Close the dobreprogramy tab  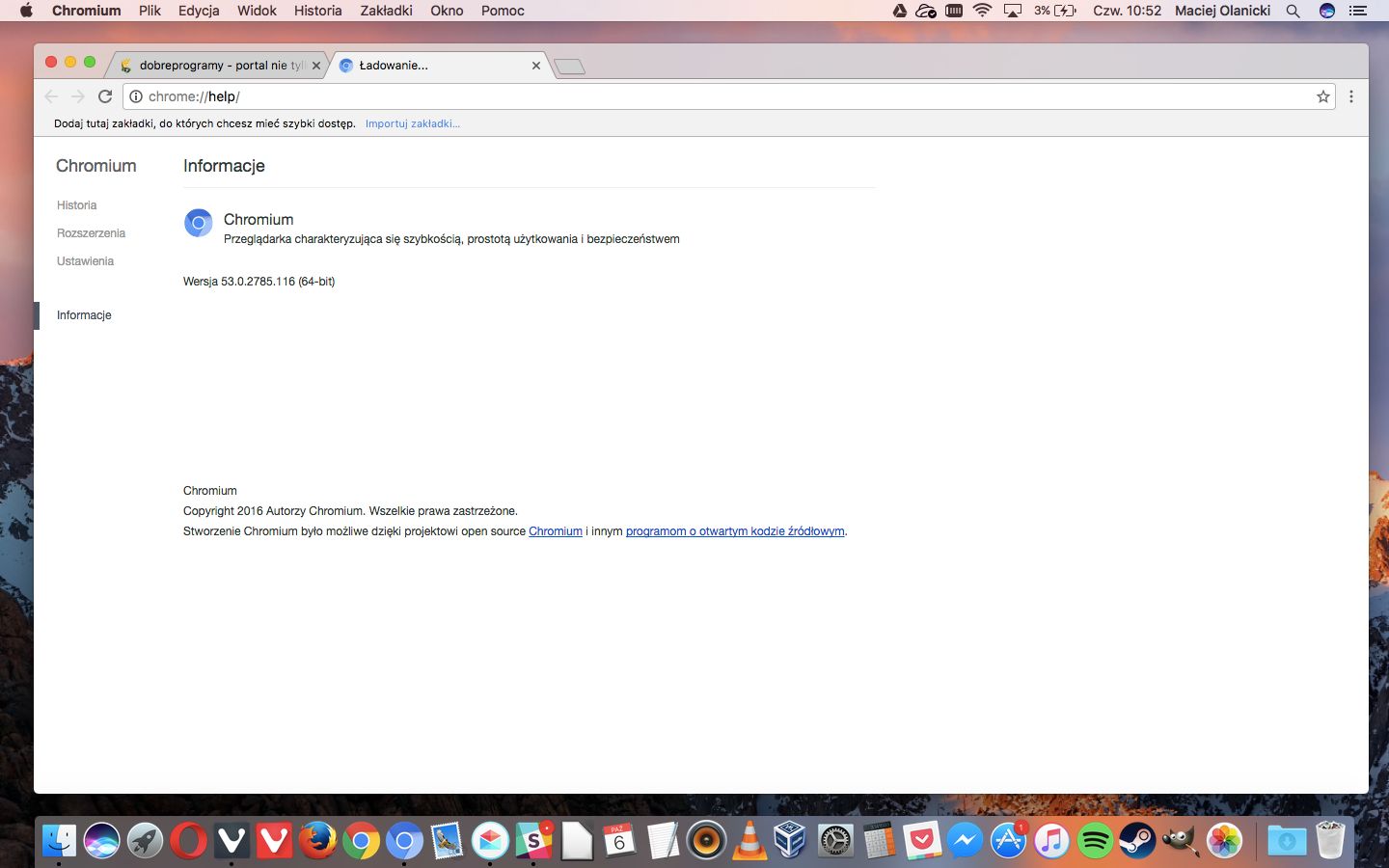[316, 66]
